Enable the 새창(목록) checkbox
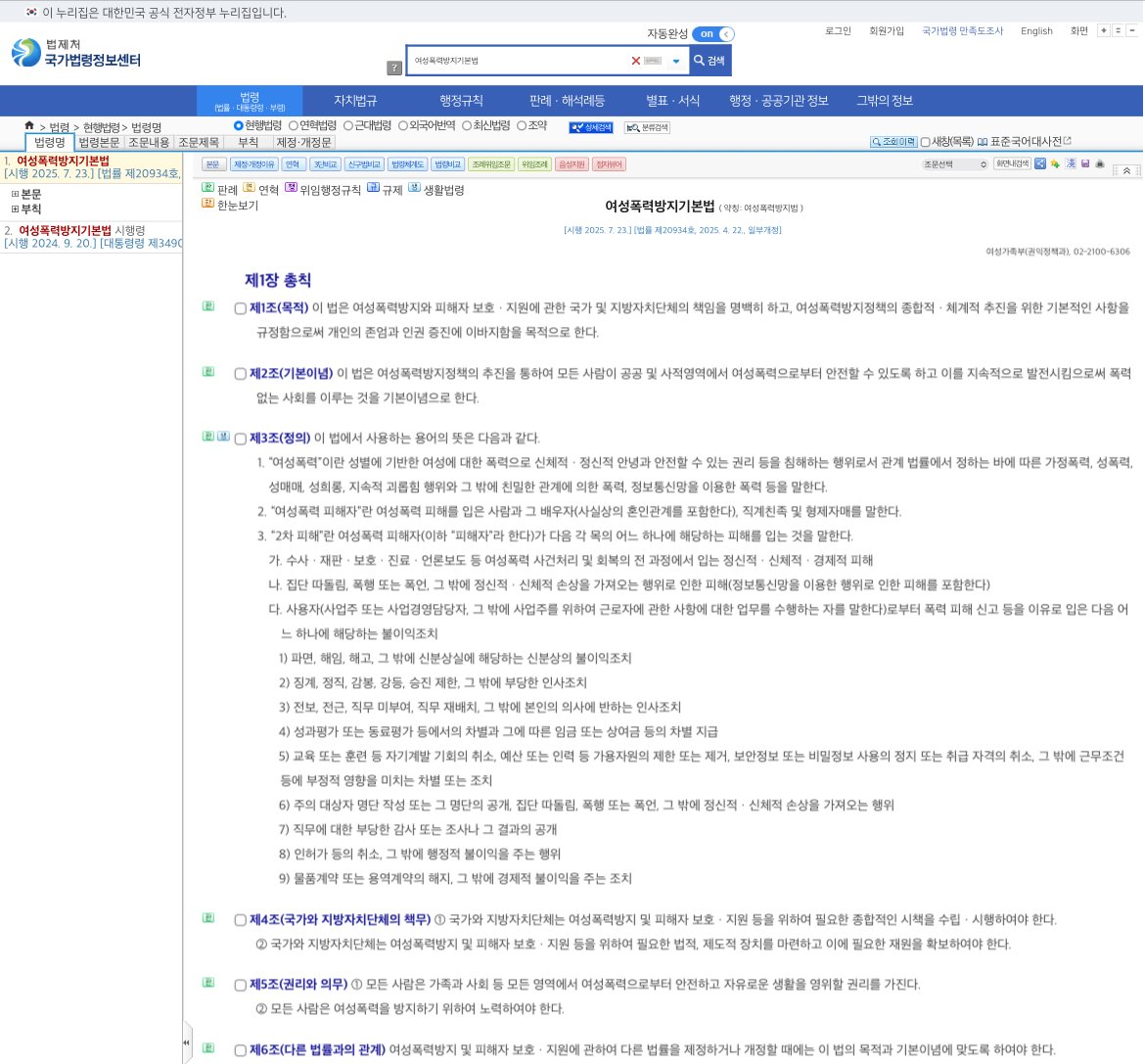Screen dimensions: 1145x1064 tap(925, 142)
